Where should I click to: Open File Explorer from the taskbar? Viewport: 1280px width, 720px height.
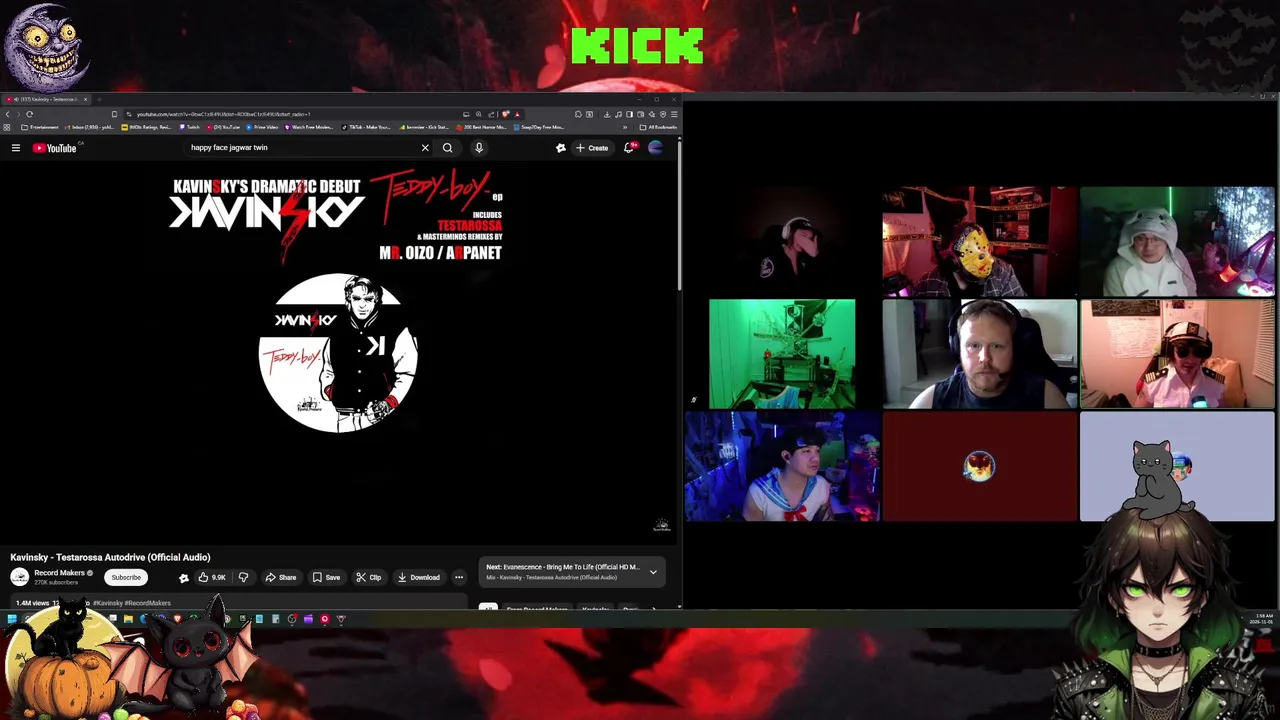(128, 619)
